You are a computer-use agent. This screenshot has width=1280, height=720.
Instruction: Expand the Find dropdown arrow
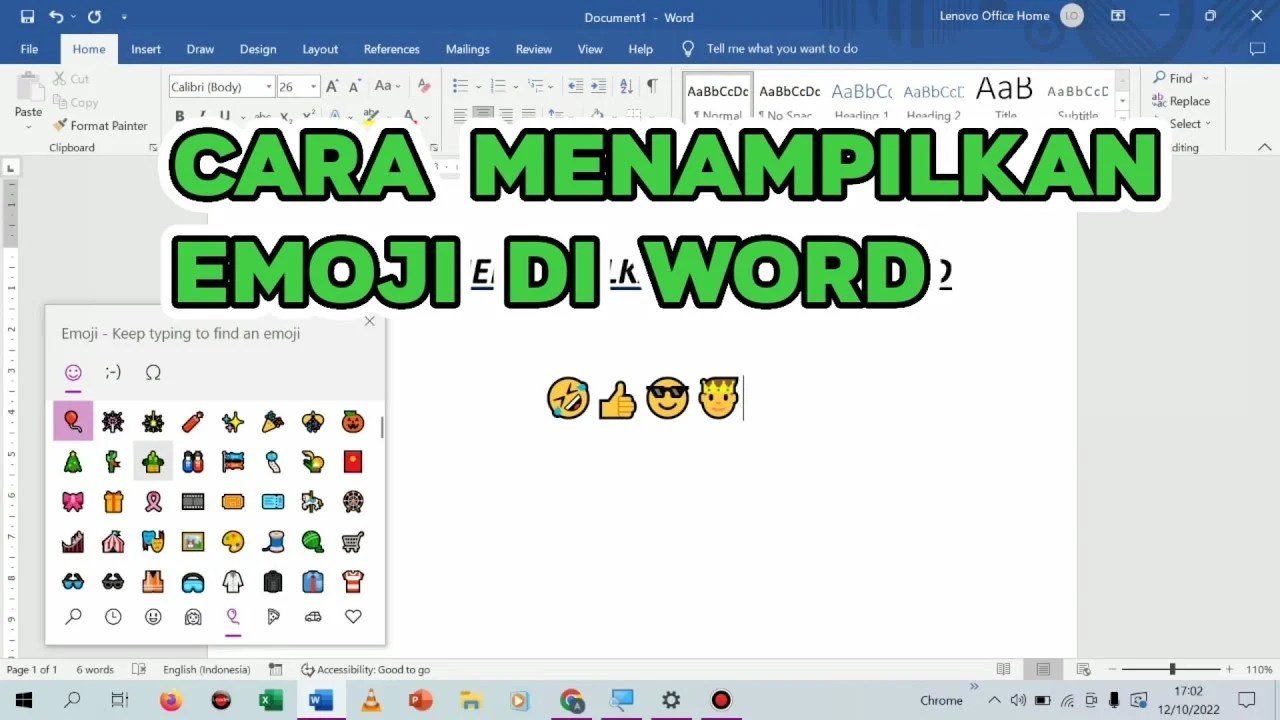1205,78
